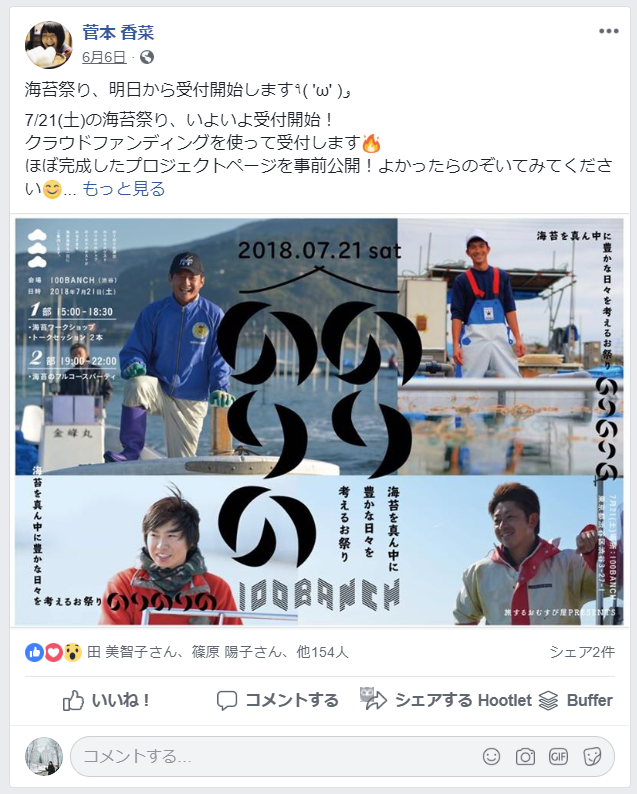Click the シェアする share button
Image resolution: width=637 pixels, height=794 pixels.
pyautogui.click(x=433, y=700)
